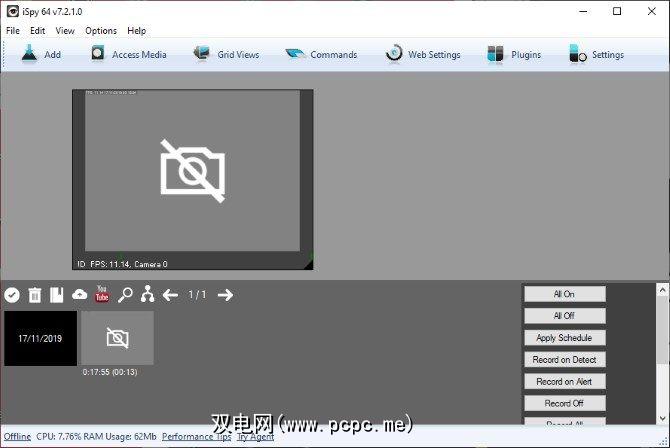Open the Settings toolbar item
Viewport: 670px width, 448px height.
tap(597, 54)
